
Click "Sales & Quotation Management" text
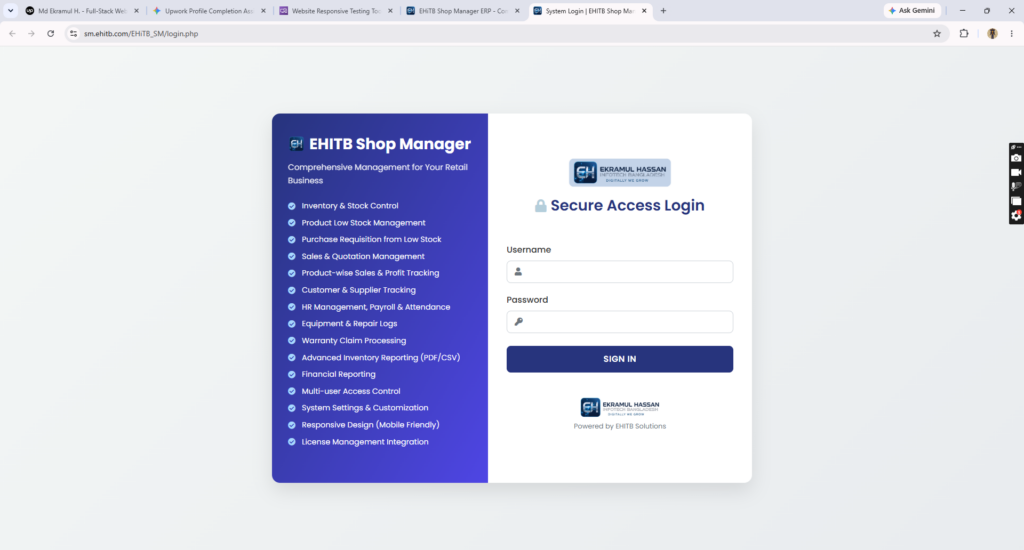[362, 256]
